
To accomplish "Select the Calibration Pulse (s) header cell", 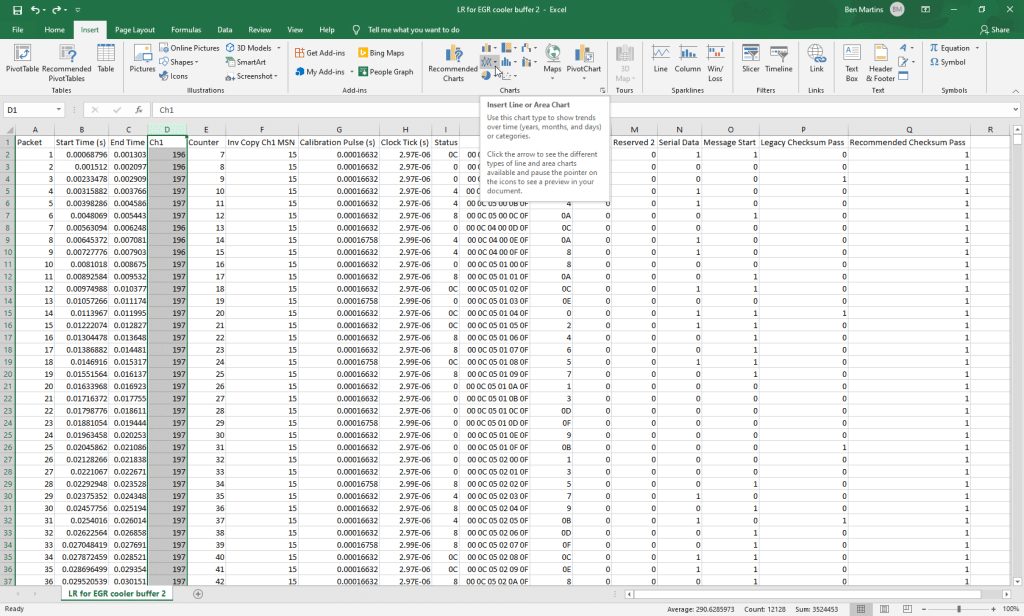I will pyautogui.click(x=338, y=142).
